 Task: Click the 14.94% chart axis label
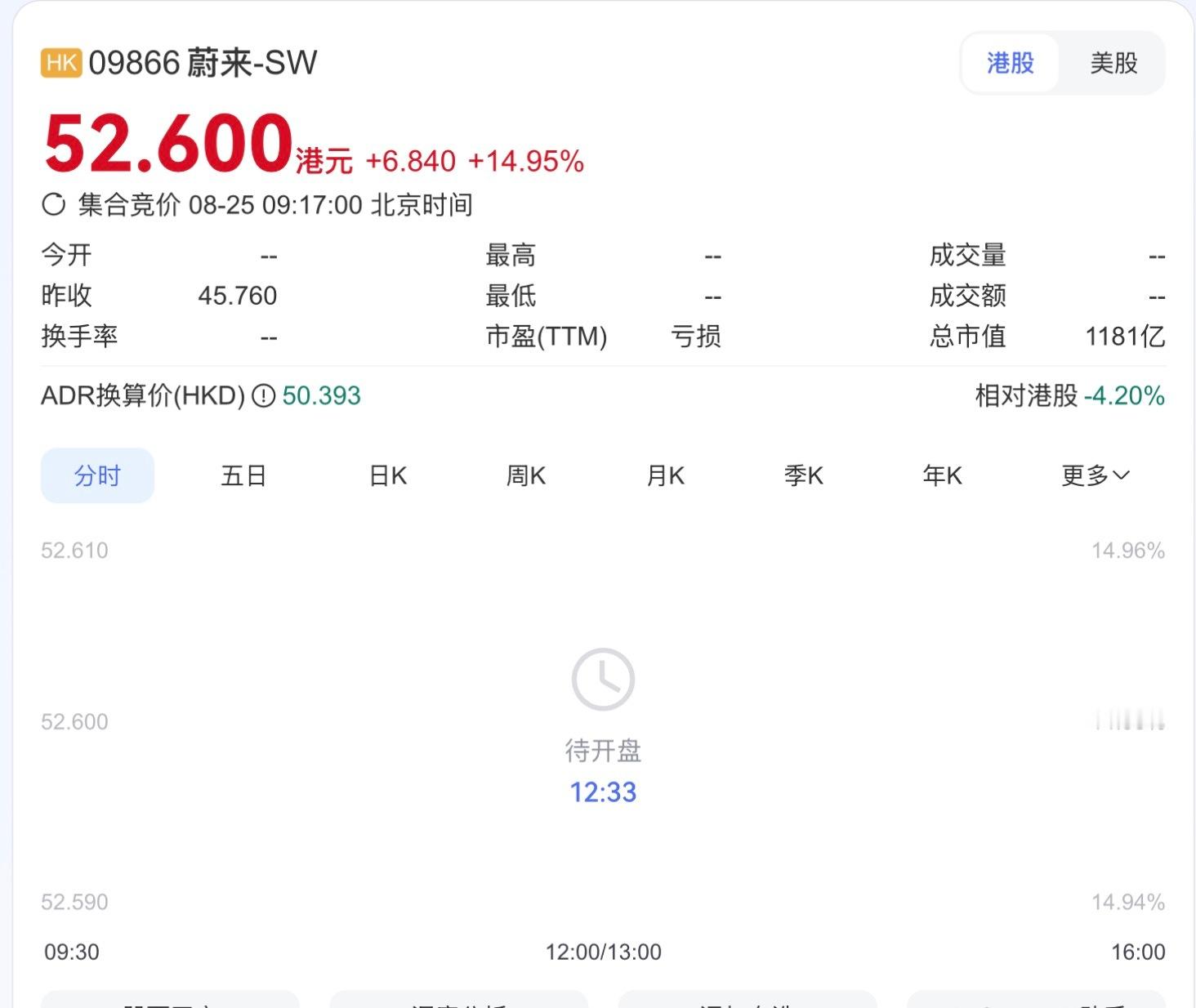click(x=1128, y=902)
